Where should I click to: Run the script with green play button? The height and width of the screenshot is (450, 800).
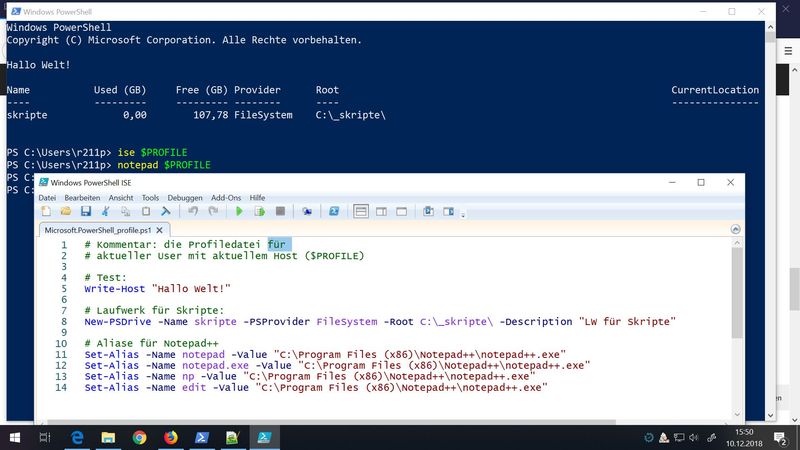(239, 212)
